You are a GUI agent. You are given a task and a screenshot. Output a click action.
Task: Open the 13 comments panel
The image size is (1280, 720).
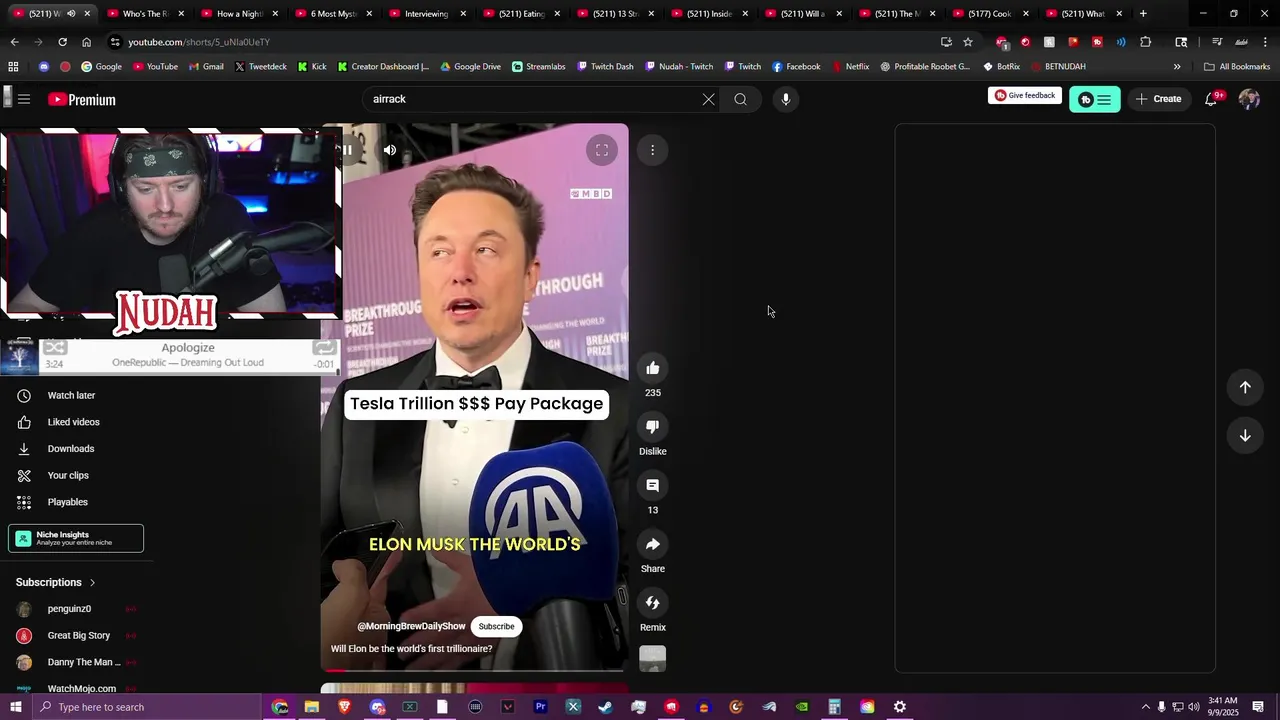(652, 486)
